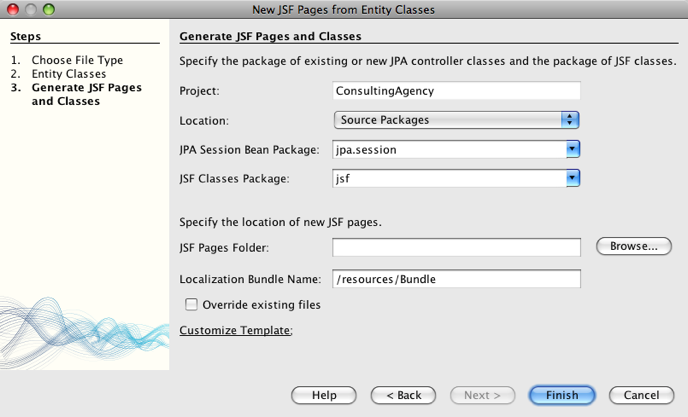Screen dimensions: 688x417
Task: Click into the jsf package text
Action: click(x=448, y=179)
